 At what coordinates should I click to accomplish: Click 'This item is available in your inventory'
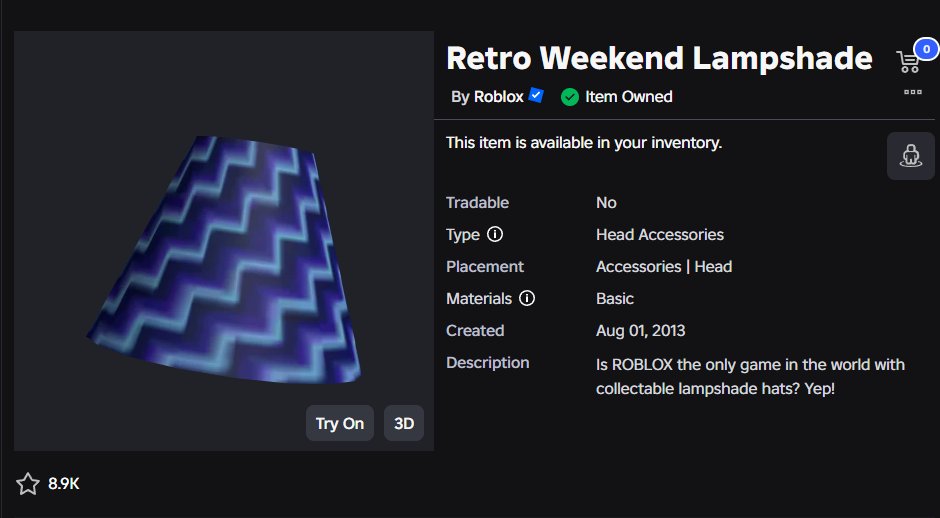(x=584, y=143)
